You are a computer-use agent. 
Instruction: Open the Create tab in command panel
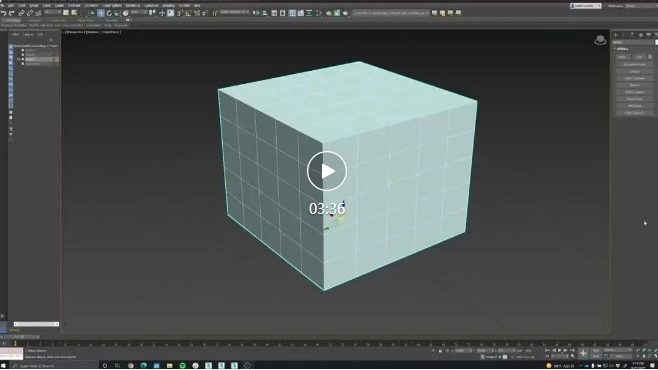(x=616, y=35)
